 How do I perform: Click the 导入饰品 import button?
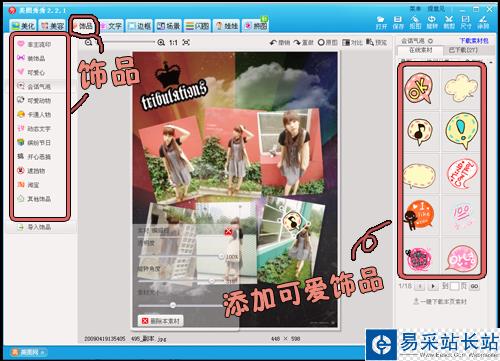tap(35, 227)
